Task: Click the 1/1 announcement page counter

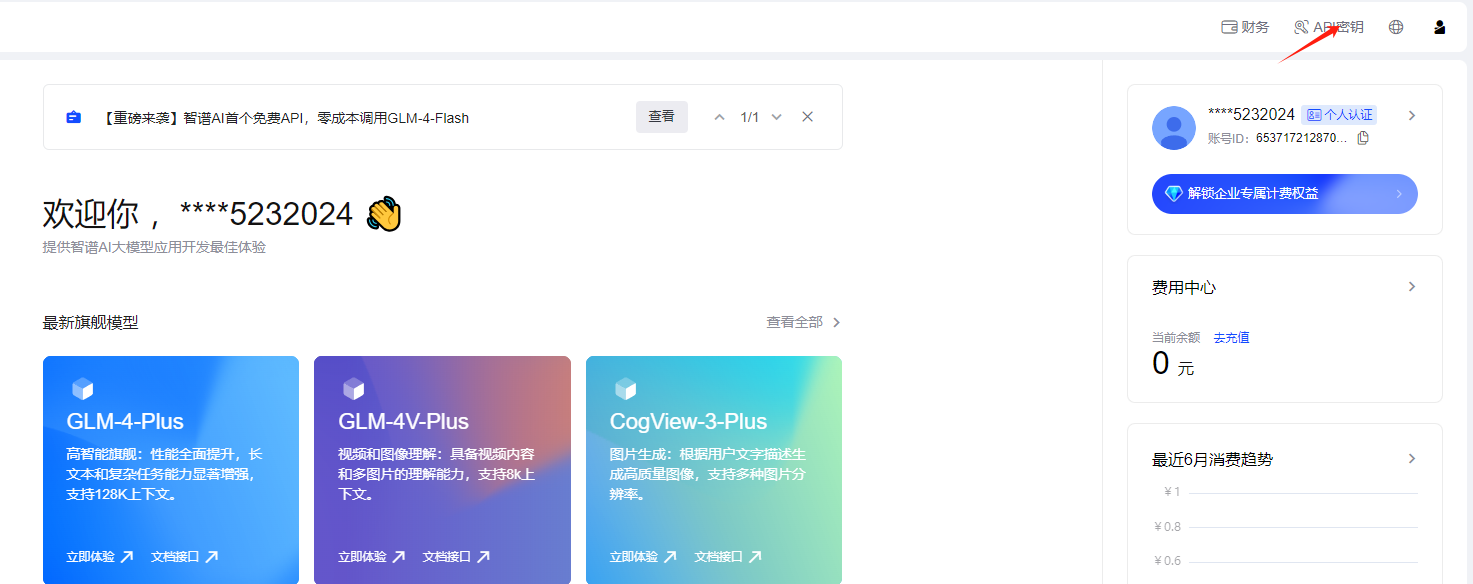Action: [x=750, y=117]
